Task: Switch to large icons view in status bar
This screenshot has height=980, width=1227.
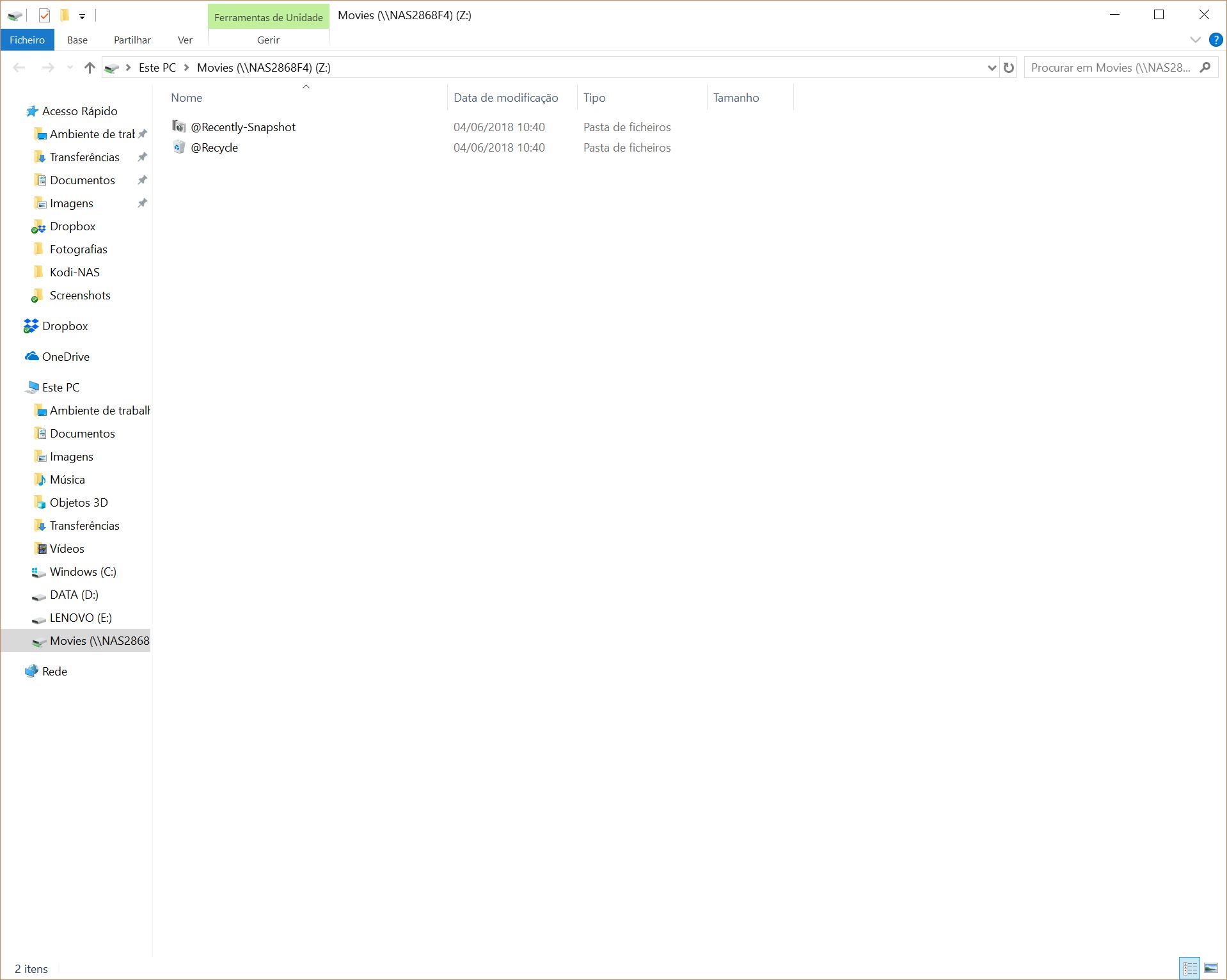Action: (x=1211, y=968)
